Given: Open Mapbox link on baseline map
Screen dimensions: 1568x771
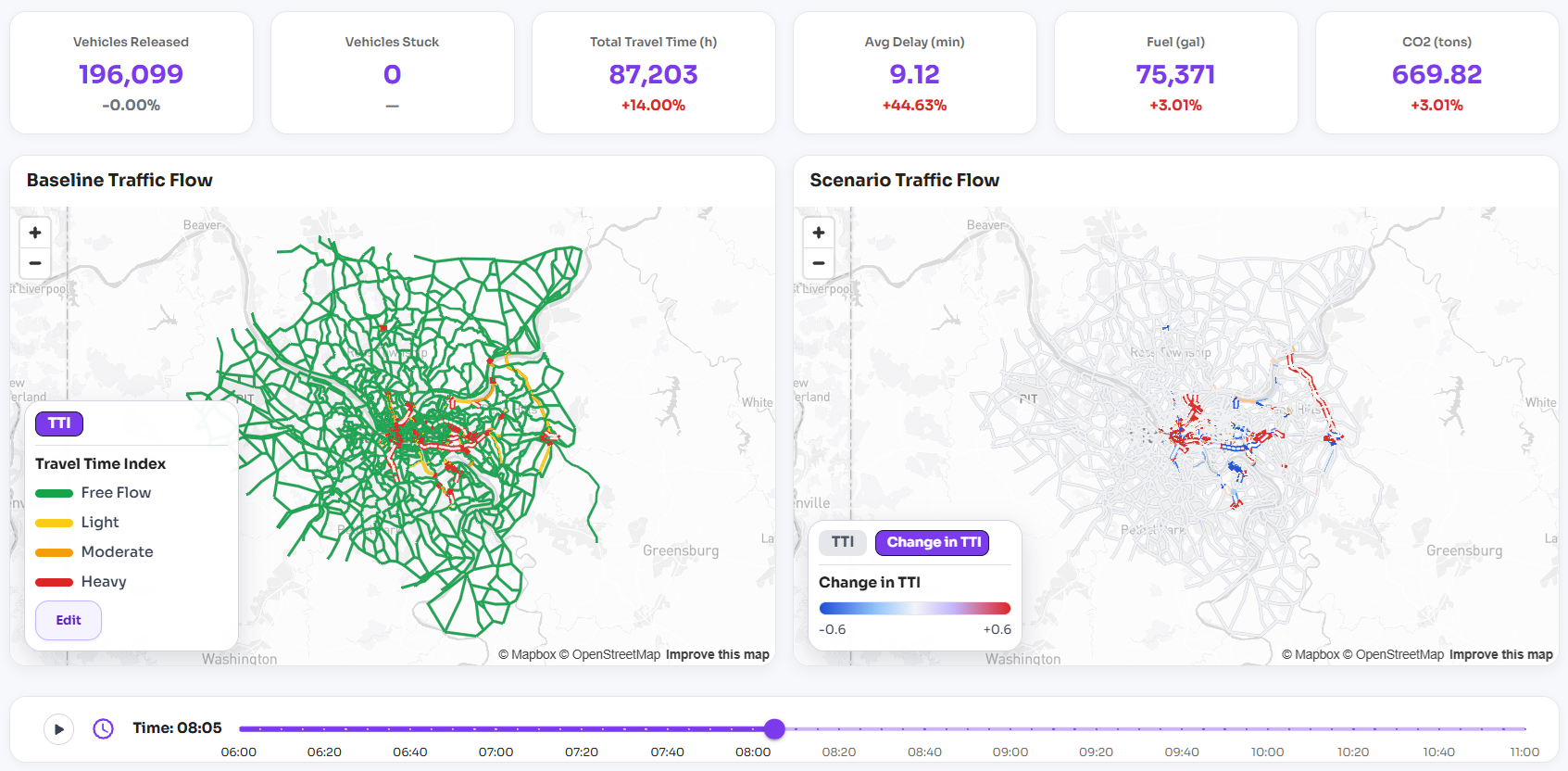Looking at the screenshot, I should point(527,654).
